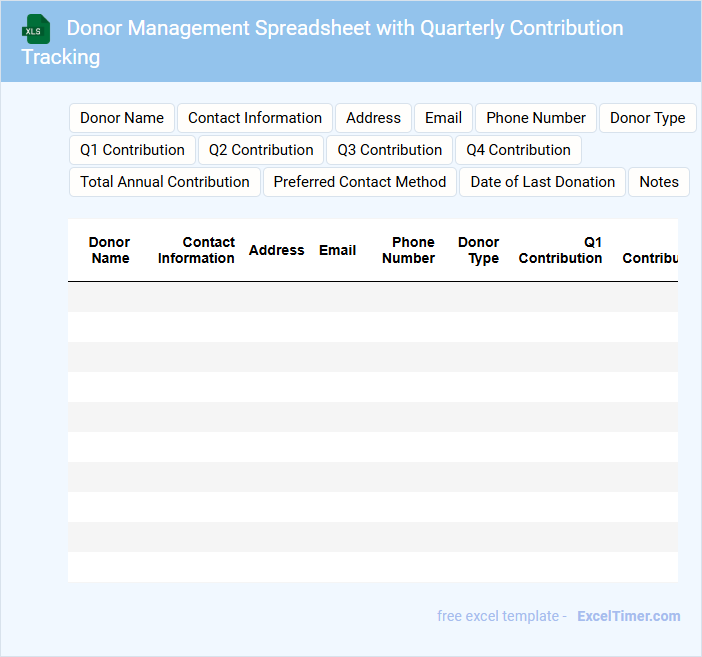Select the Total Annual Contribution tag
Viewport: 702px width, 657px height.
coord(165,182)
